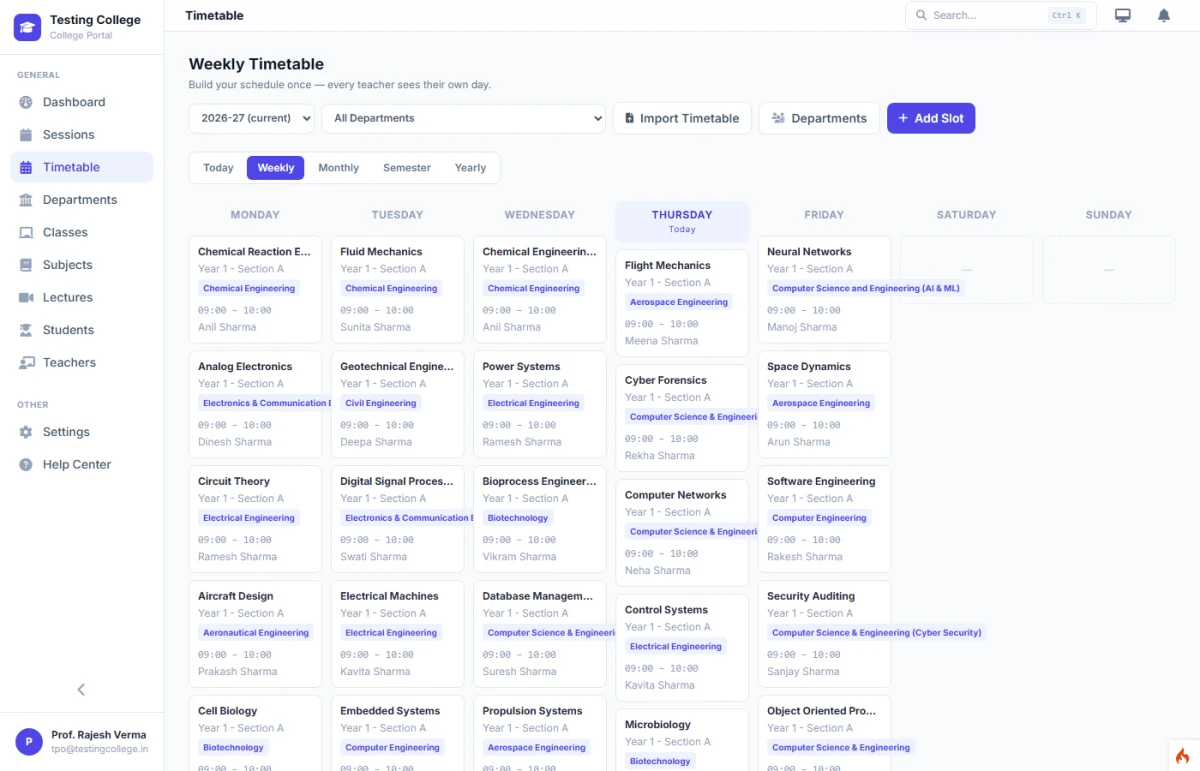Click the Subjects book icon in sidebar
Screen dimensions: 1200x771
tap(26, 265)
